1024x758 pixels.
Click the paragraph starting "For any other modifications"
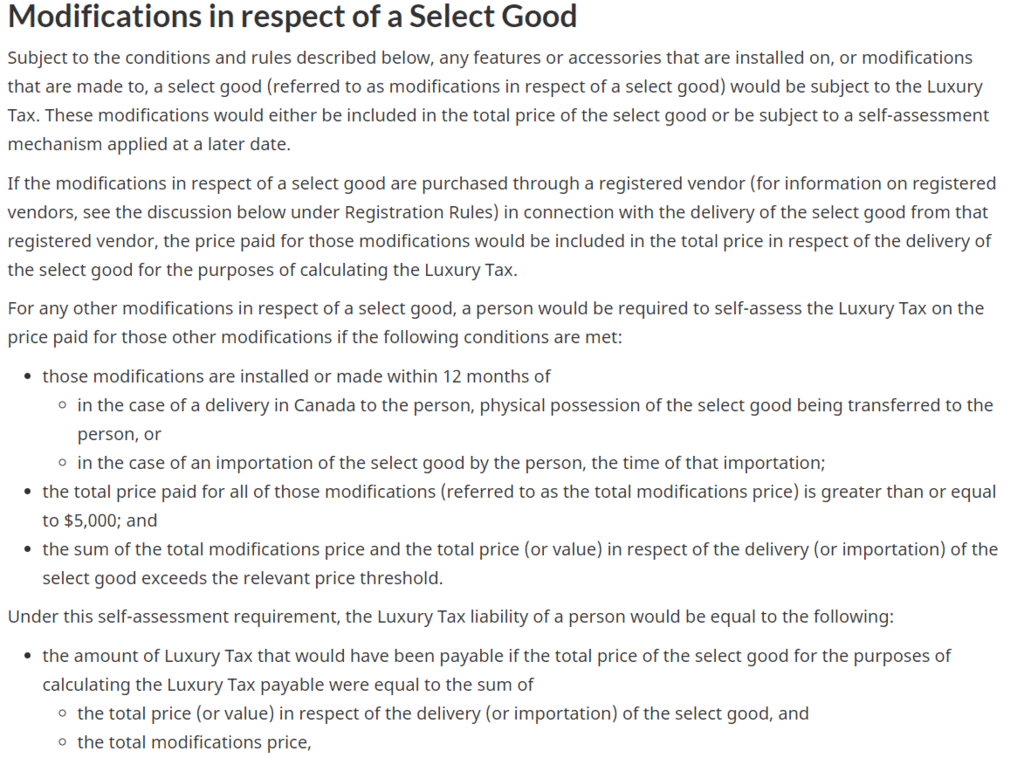pos(496,322)
